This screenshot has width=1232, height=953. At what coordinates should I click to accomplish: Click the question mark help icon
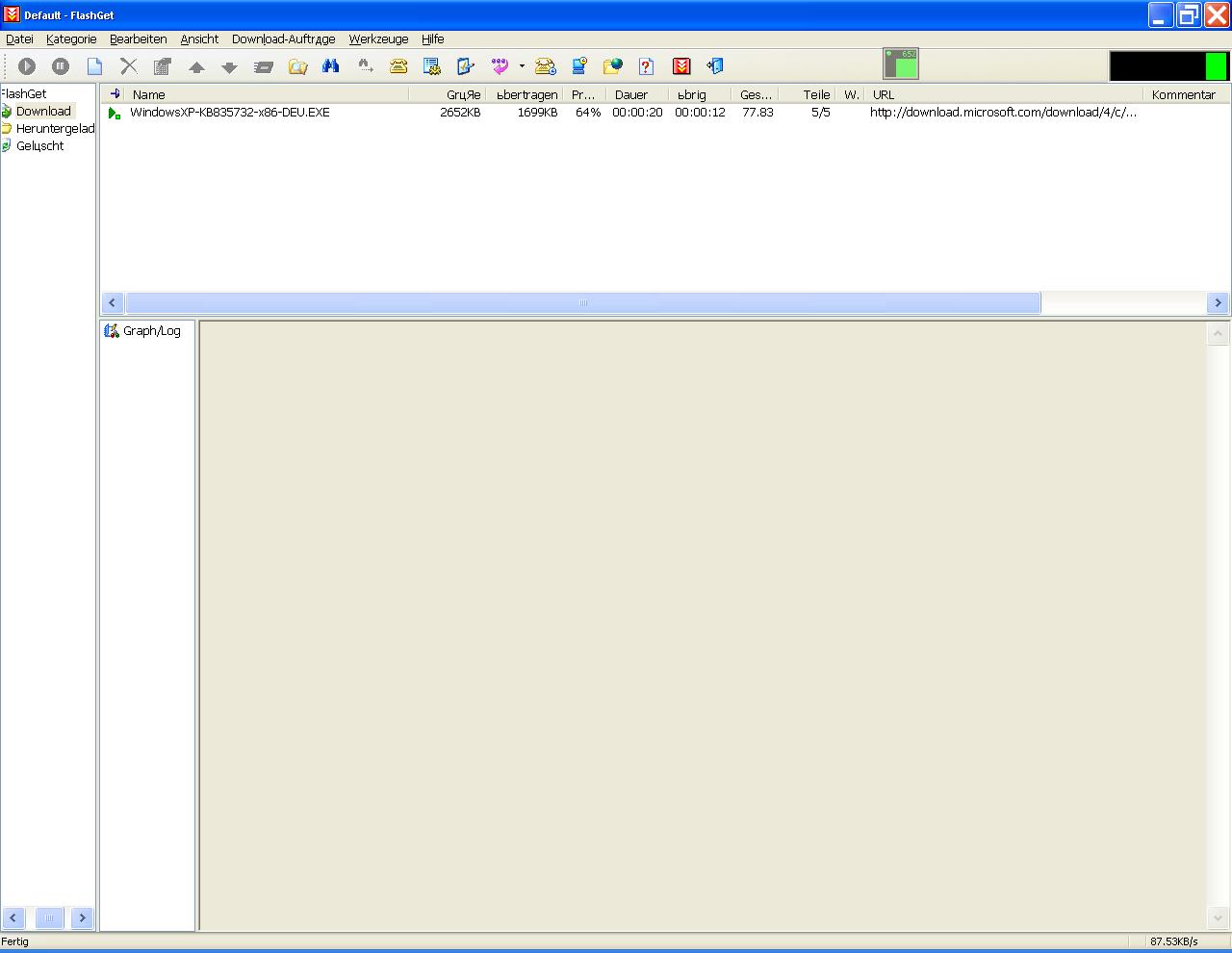pos(647,66)
